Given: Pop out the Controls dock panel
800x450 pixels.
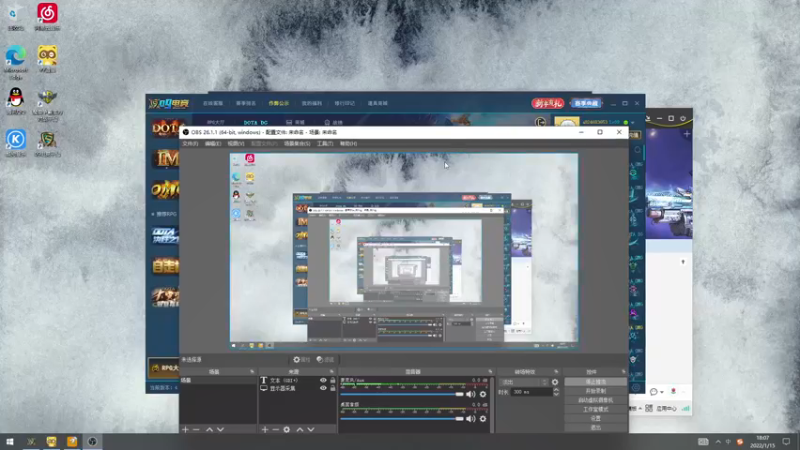Looking at the screenshot, I should click(623, 371).
